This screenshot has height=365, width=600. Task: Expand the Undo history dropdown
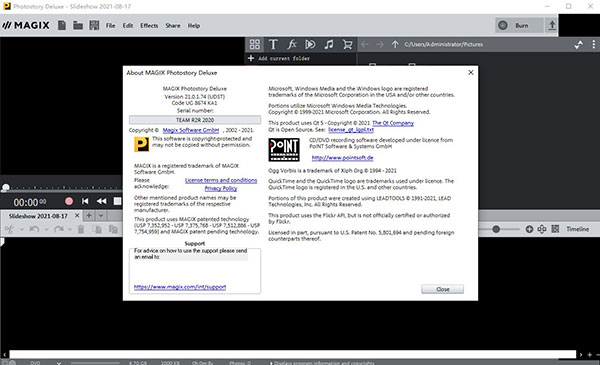[x=46, y=230]
